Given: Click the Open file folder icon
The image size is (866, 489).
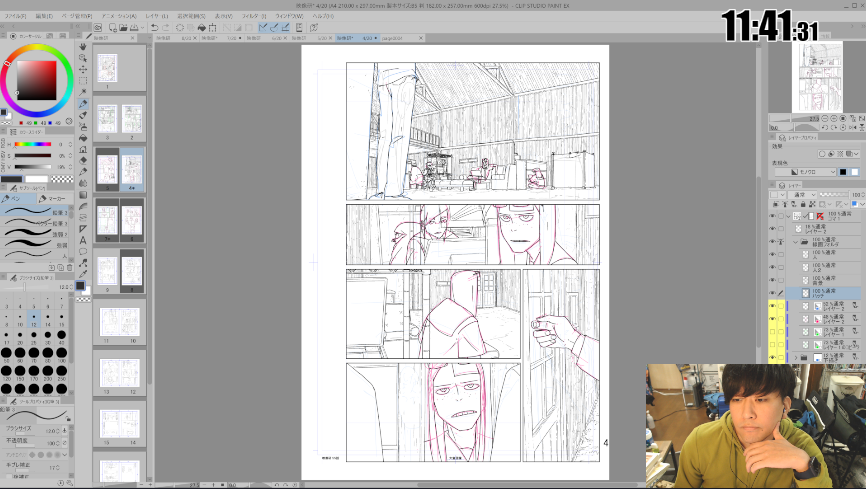Looking at the screenshot, I should click(x=123, y=27).
